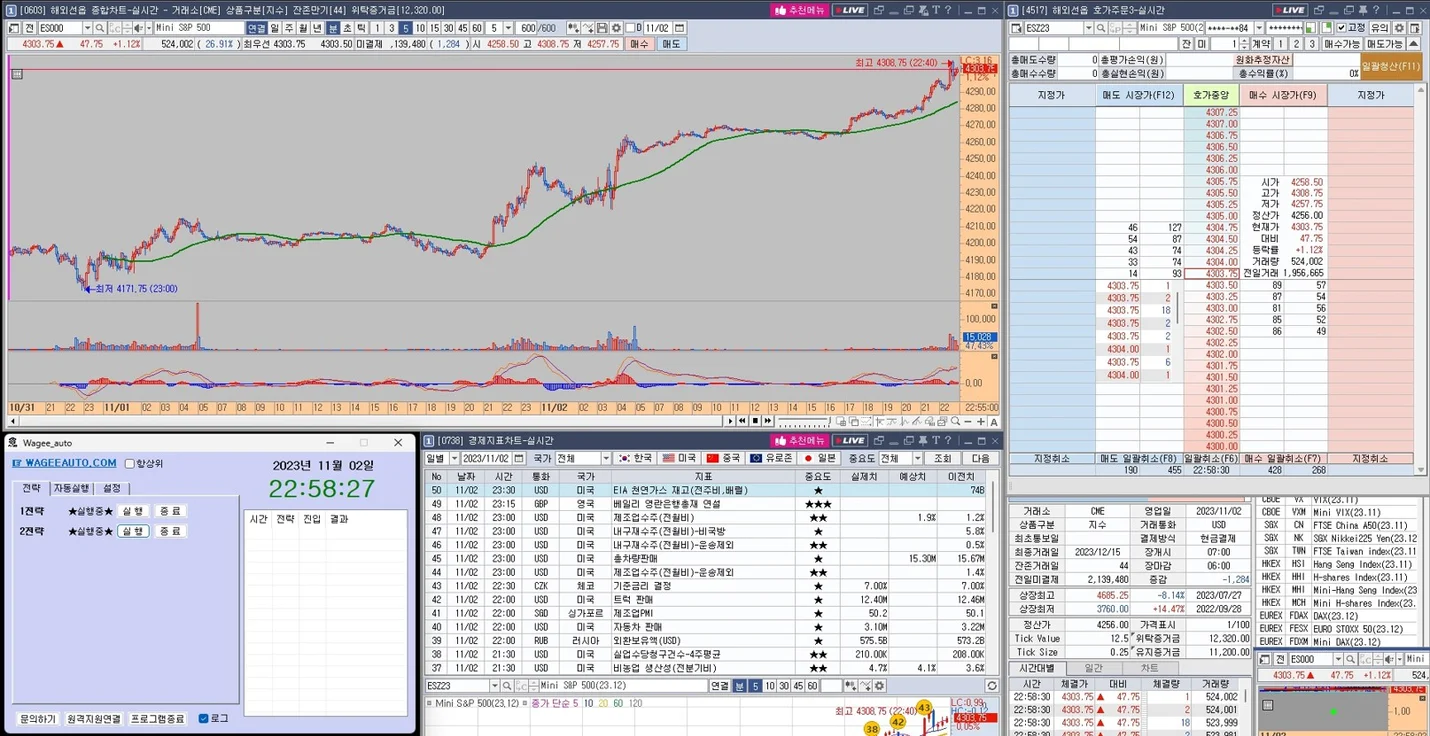Click the calendar icon beside 2023/11/02 in indicator window
The width and height of the screenshot is (1430, 736).
coord(518,458)
